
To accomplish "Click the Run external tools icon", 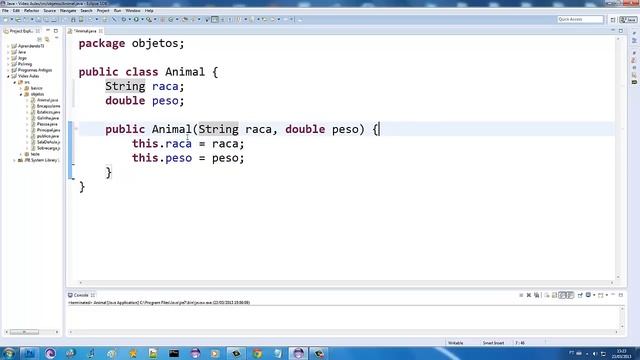I will tap(149, 20).
